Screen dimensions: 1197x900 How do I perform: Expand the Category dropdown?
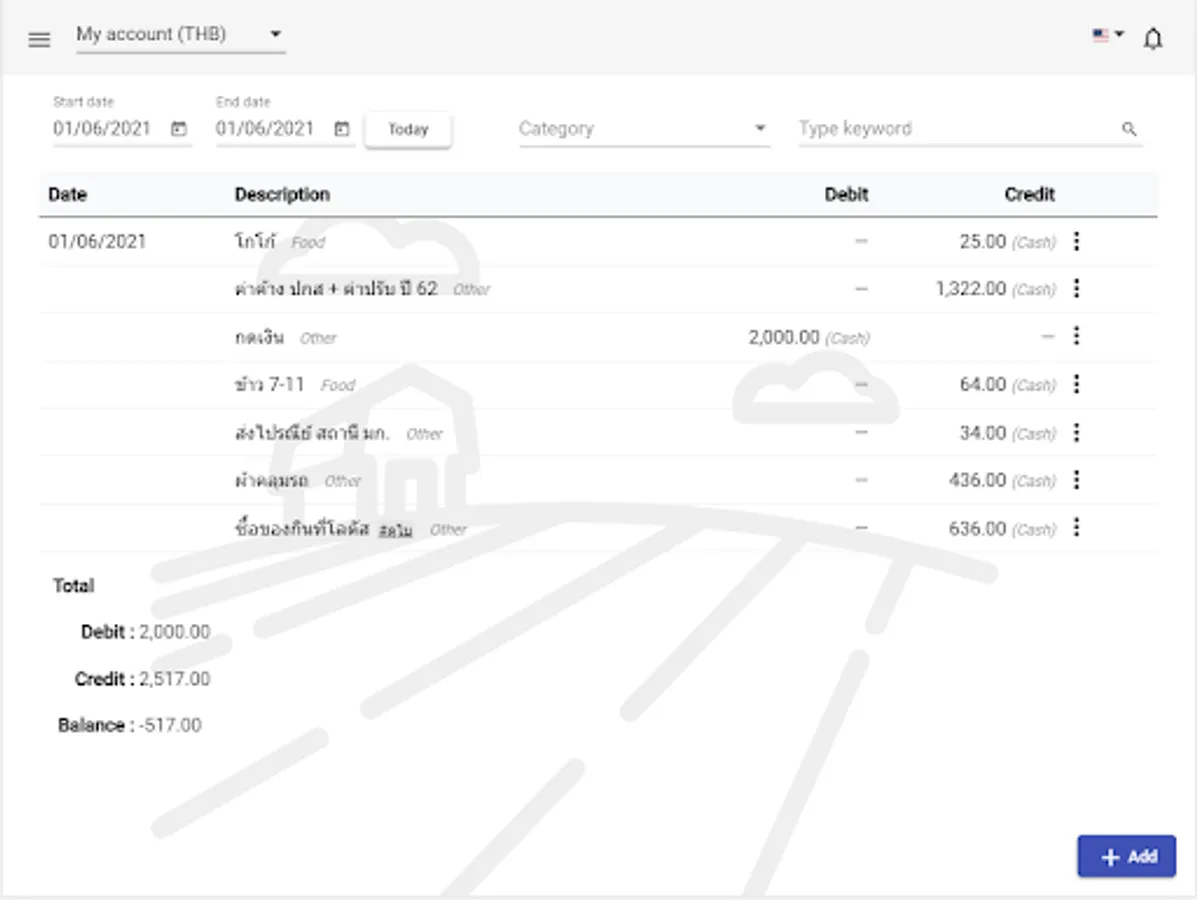[x=644, y=128]
